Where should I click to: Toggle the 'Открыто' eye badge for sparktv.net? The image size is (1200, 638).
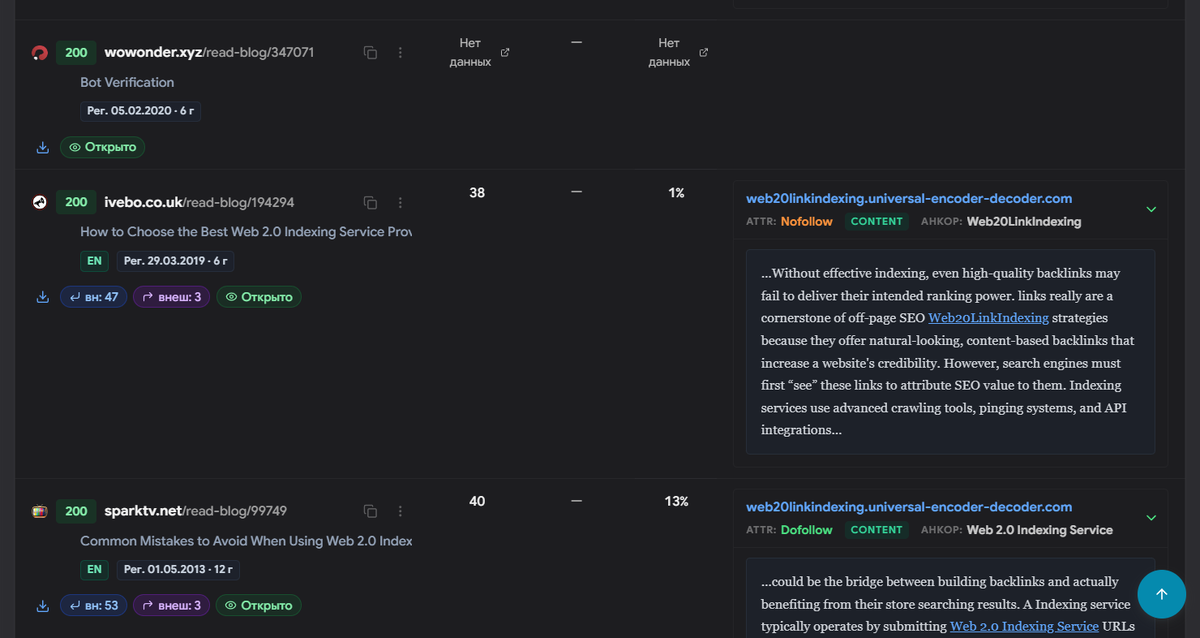[259, 606]
